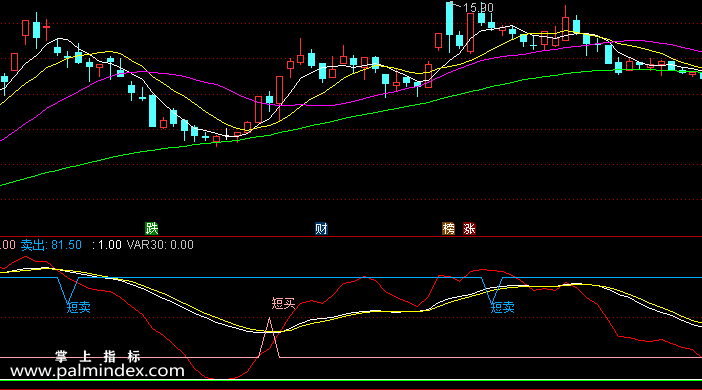This screenshot has height=390, width=702.
Task: Click the 15.90 high price label
Action: [x=478, y=8]
